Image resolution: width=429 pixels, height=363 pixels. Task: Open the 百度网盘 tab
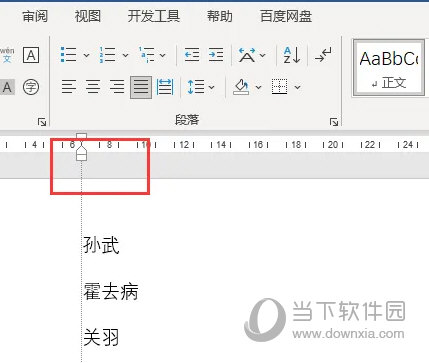point(286,16)
